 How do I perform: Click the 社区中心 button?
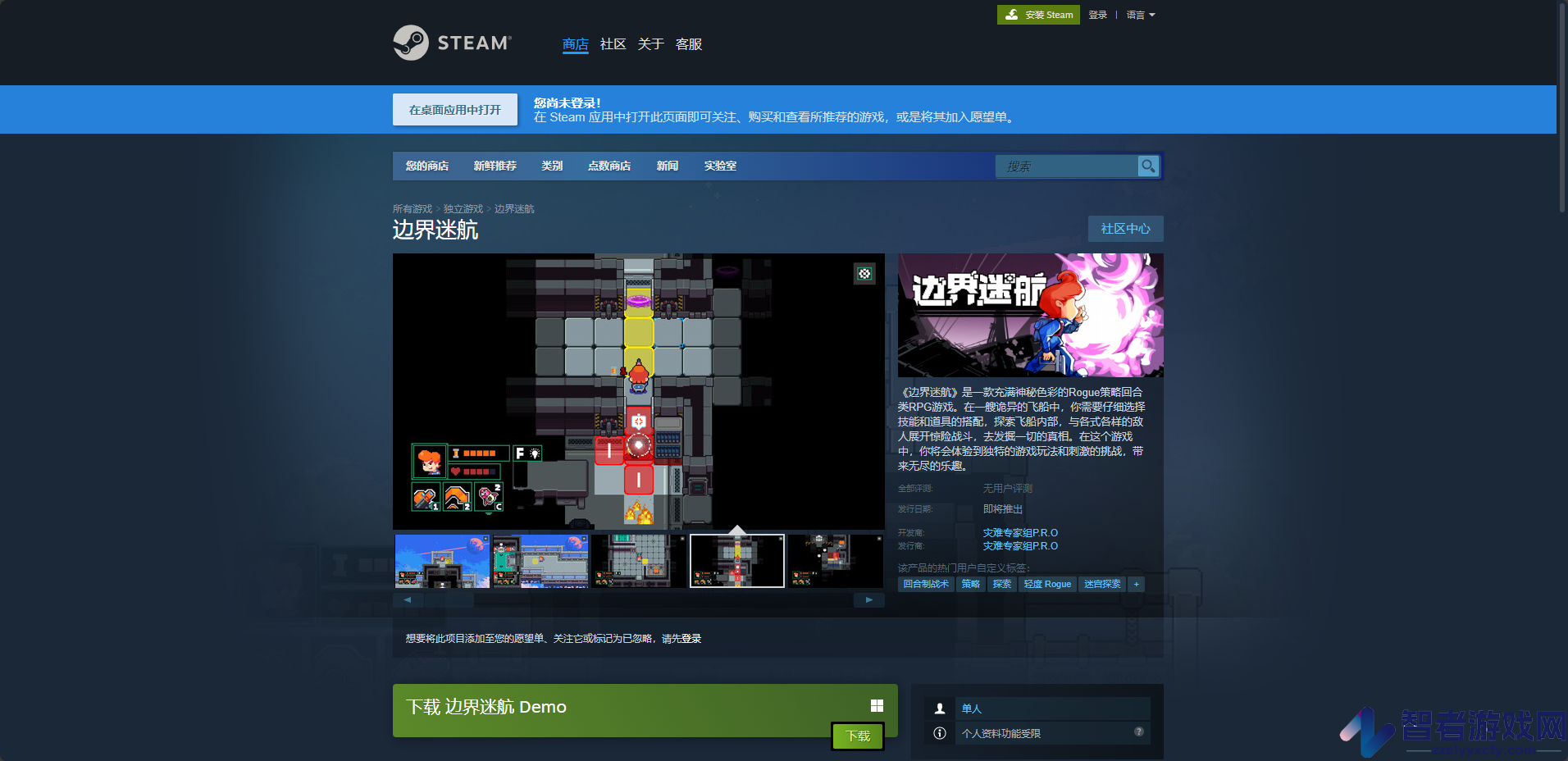pos(1126,229)
